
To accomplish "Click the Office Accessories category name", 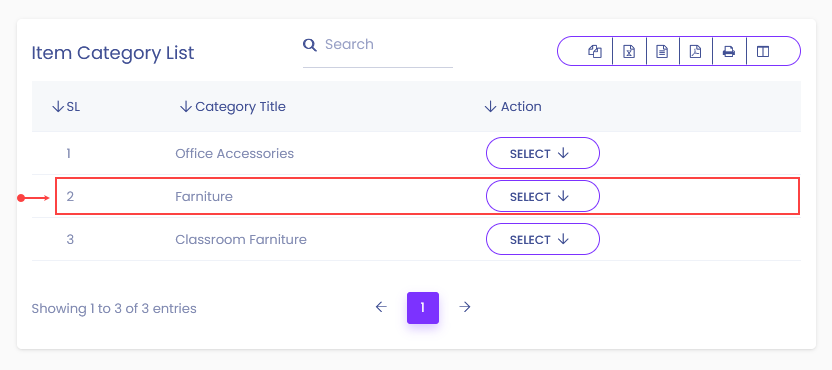I will click(x=235, y=153).
